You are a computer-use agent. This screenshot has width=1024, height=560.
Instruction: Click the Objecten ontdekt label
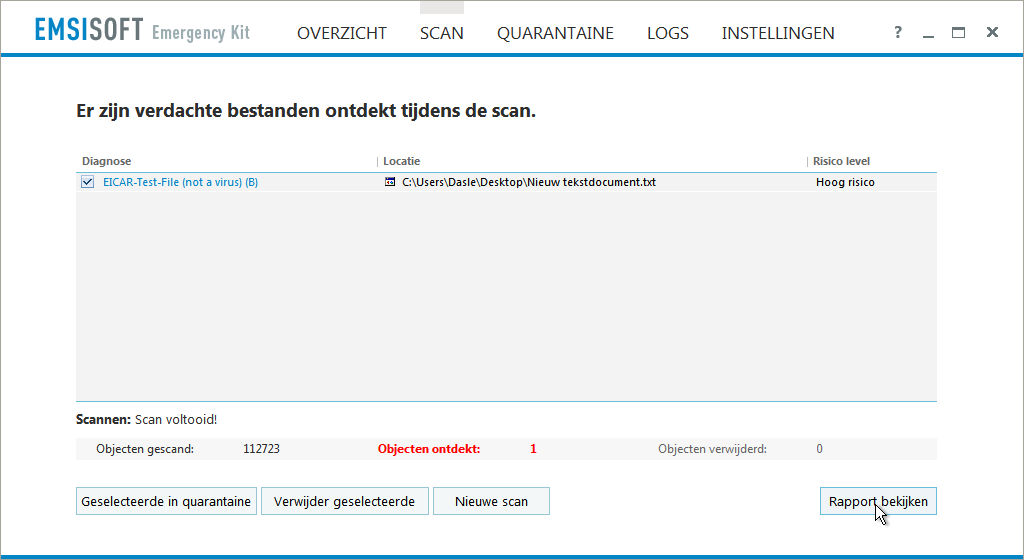pos(429,449)
